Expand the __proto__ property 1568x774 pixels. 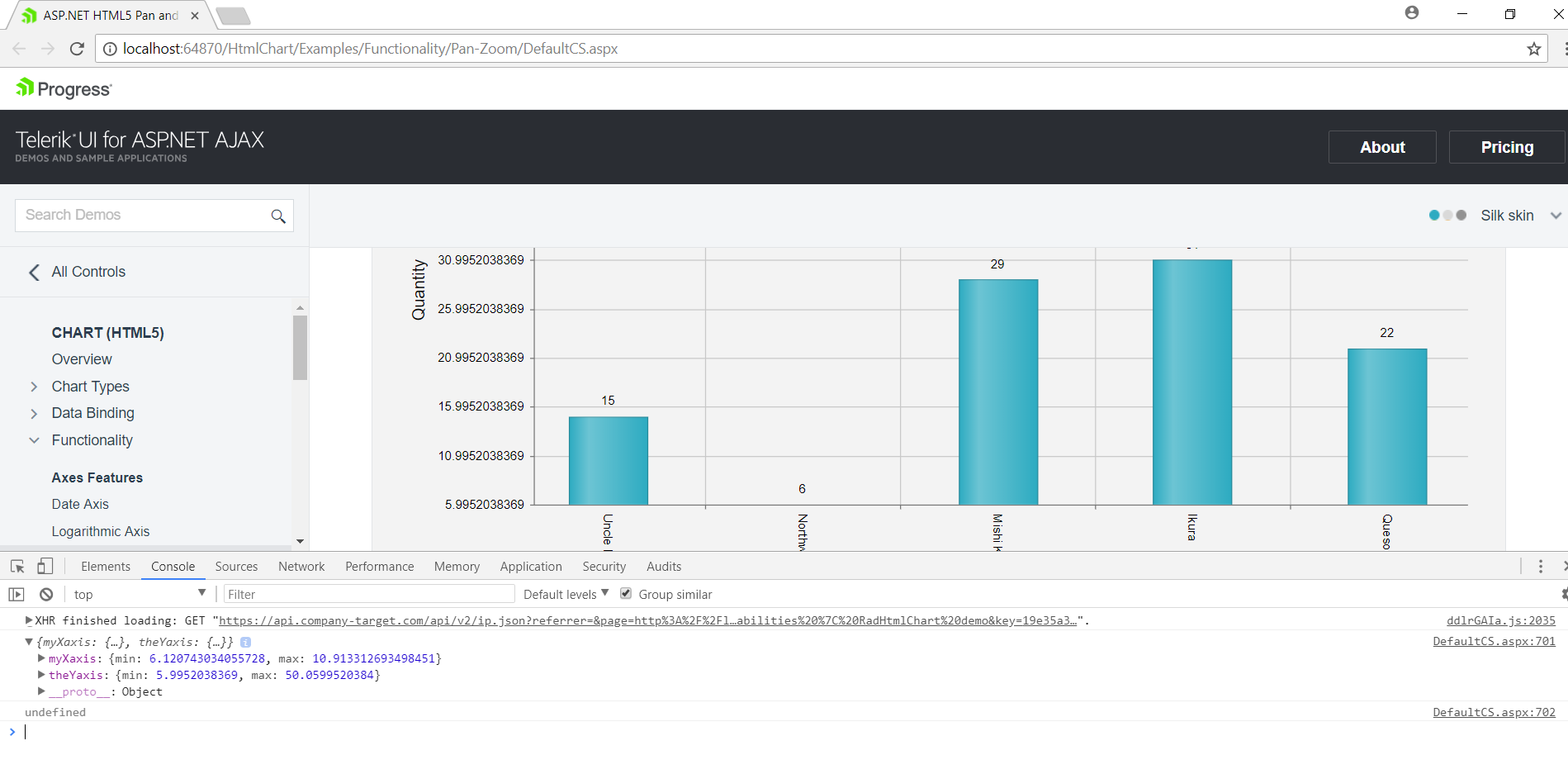[42, 691]
